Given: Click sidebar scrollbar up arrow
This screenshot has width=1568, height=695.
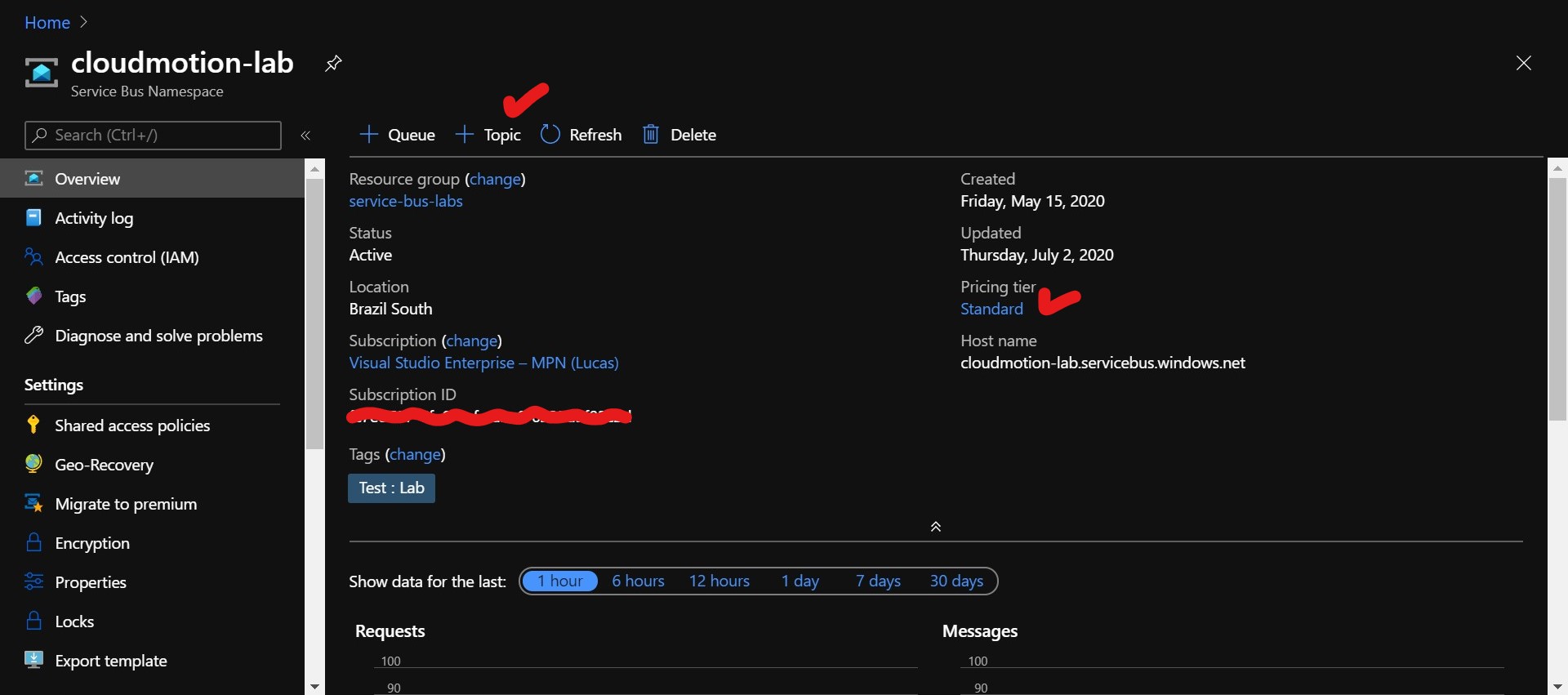Looking at the screenshot, I should [314, 169].
